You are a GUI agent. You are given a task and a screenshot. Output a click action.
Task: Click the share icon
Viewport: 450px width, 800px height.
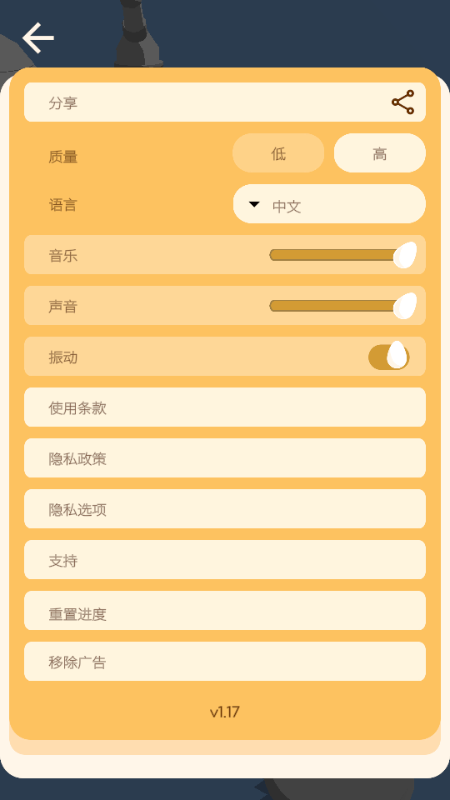(x=403, y=102)
